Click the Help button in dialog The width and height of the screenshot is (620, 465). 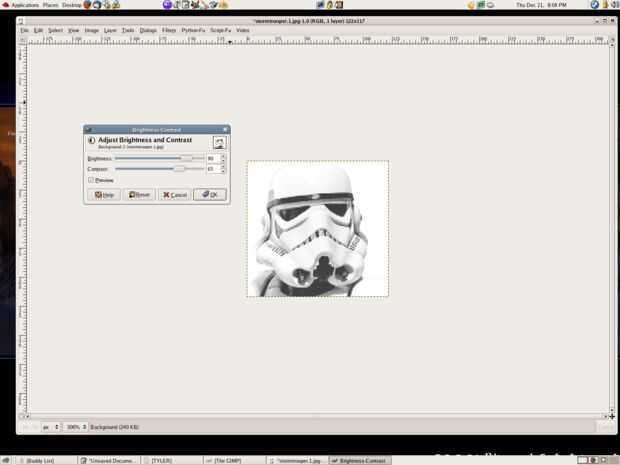click(104, 195)
